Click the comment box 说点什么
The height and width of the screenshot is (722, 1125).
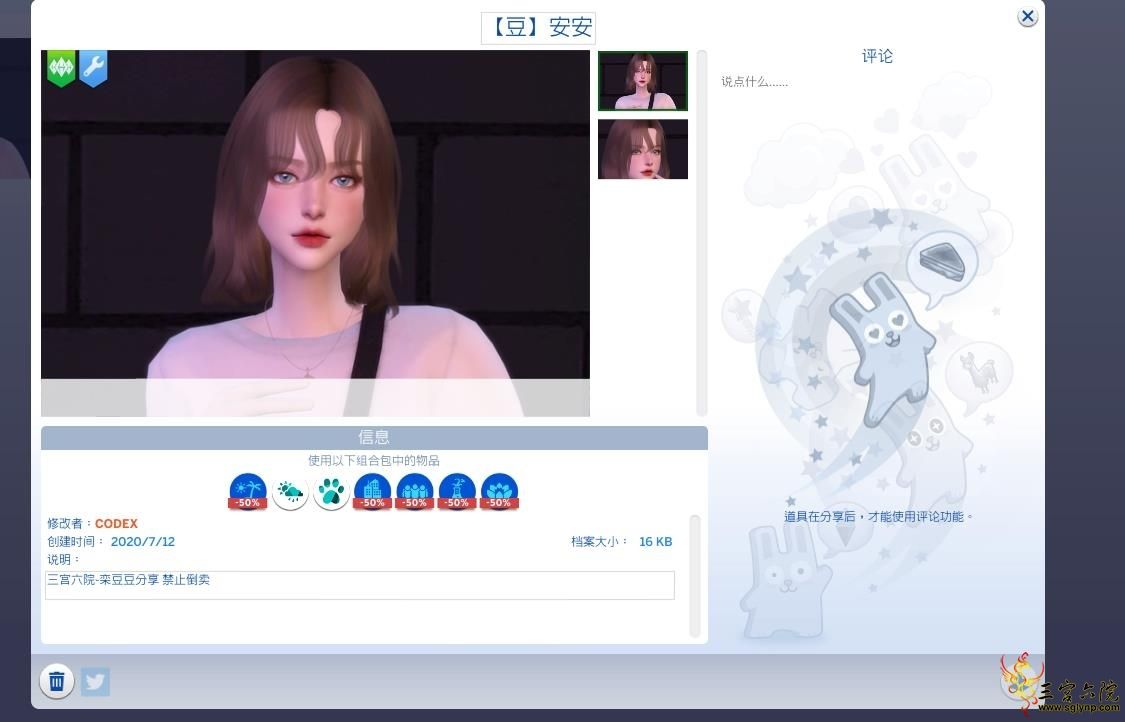point(755,82)
